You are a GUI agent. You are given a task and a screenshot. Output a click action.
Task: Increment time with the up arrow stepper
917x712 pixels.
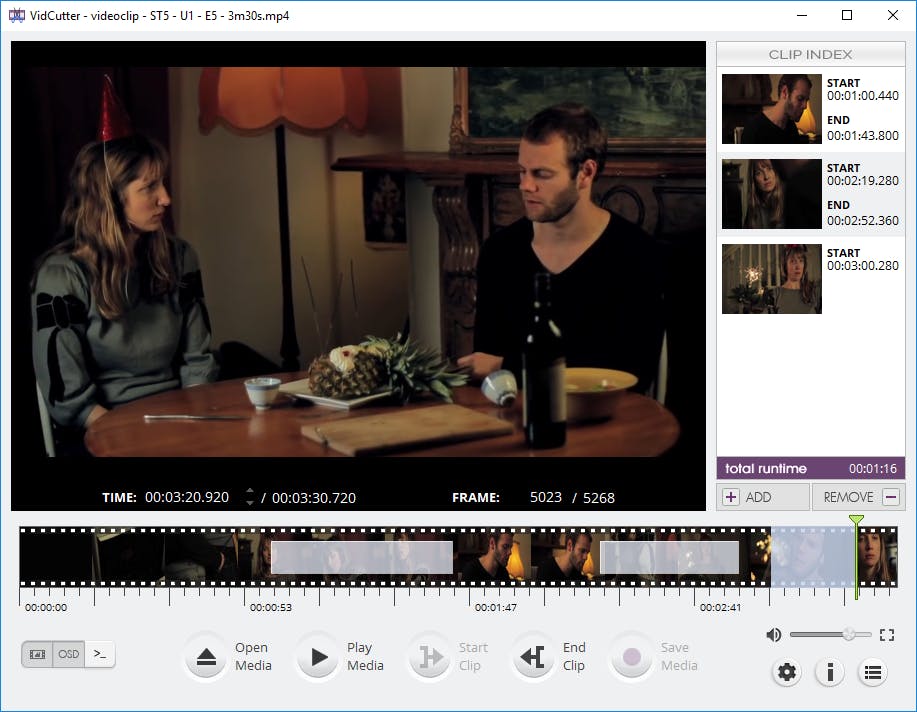point(250,491)
